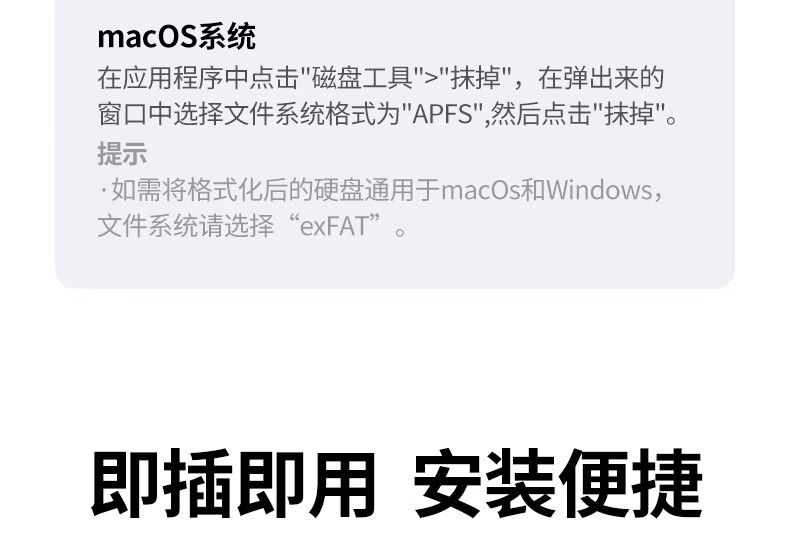The image size is (790, 556).
Task: Click the 应用程序 words in first line
Action: pyautogui.click(x=173, y=78)
